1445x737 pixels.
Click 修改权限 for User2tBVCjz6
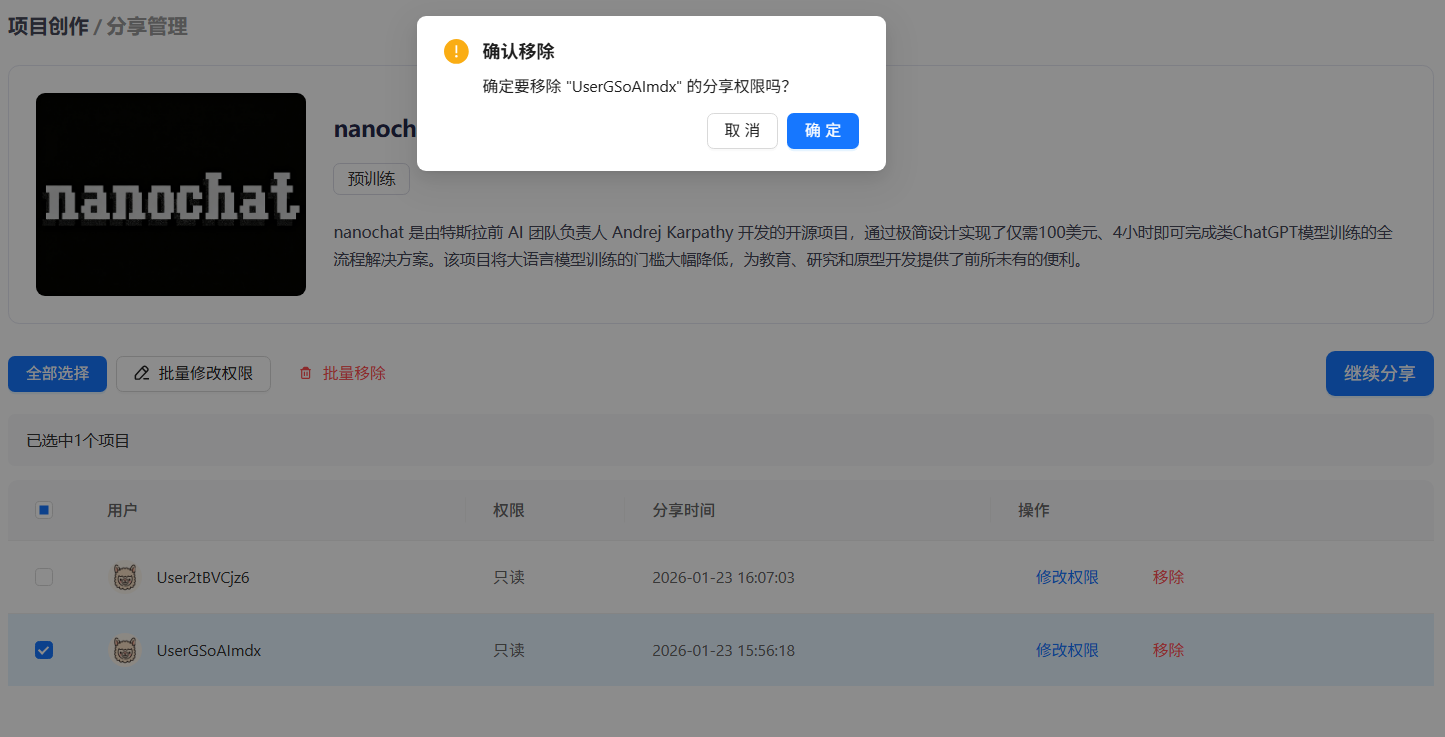(x=1067, y=577)
